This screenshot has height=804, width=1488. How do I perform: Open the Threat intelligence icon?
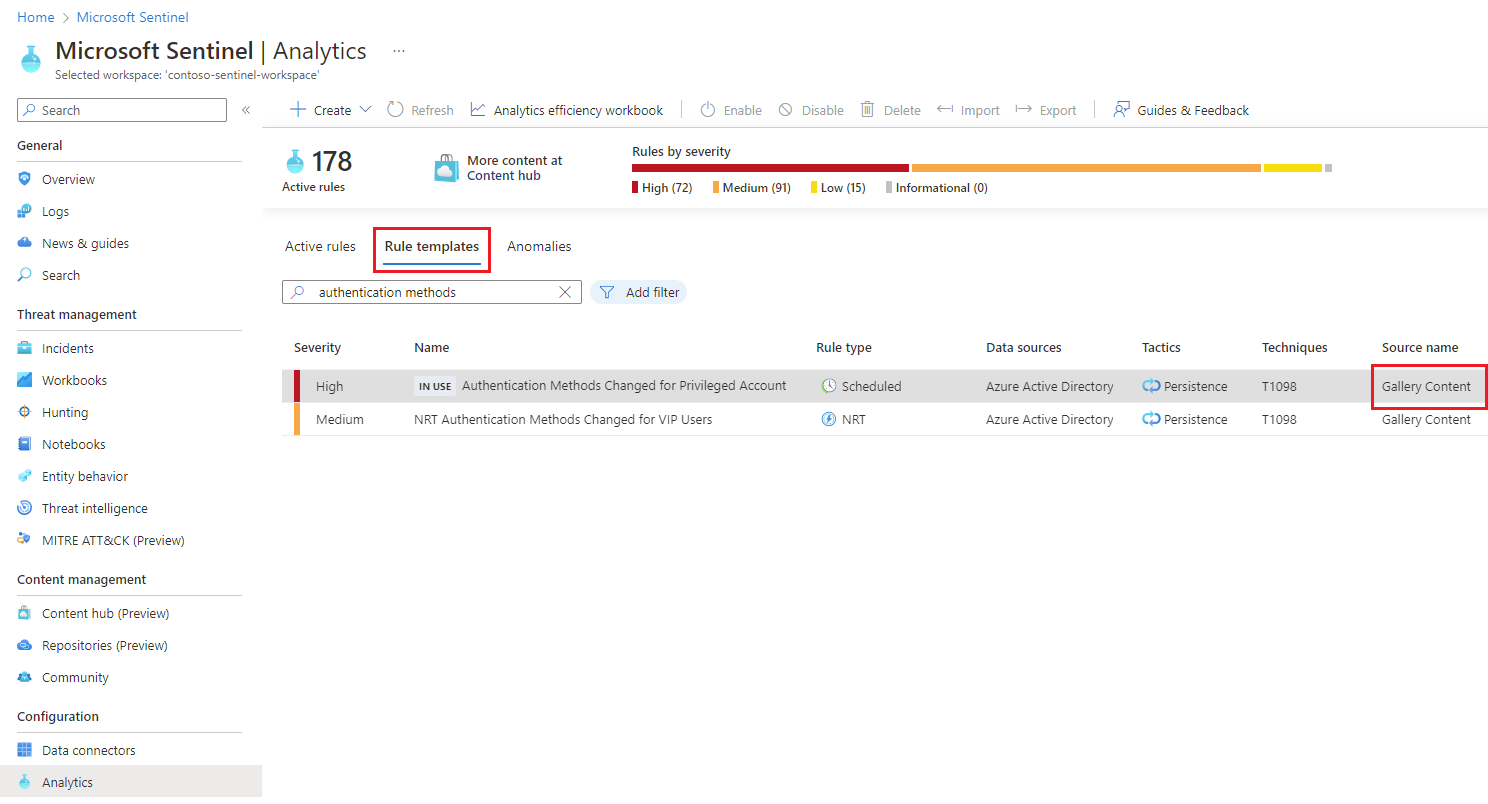[25, 508]
